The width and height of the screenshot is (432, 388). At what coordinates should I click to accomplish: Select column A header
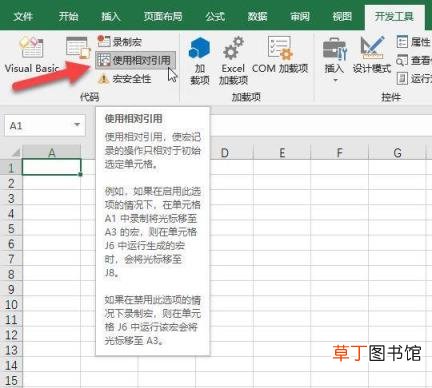point(52,152)
